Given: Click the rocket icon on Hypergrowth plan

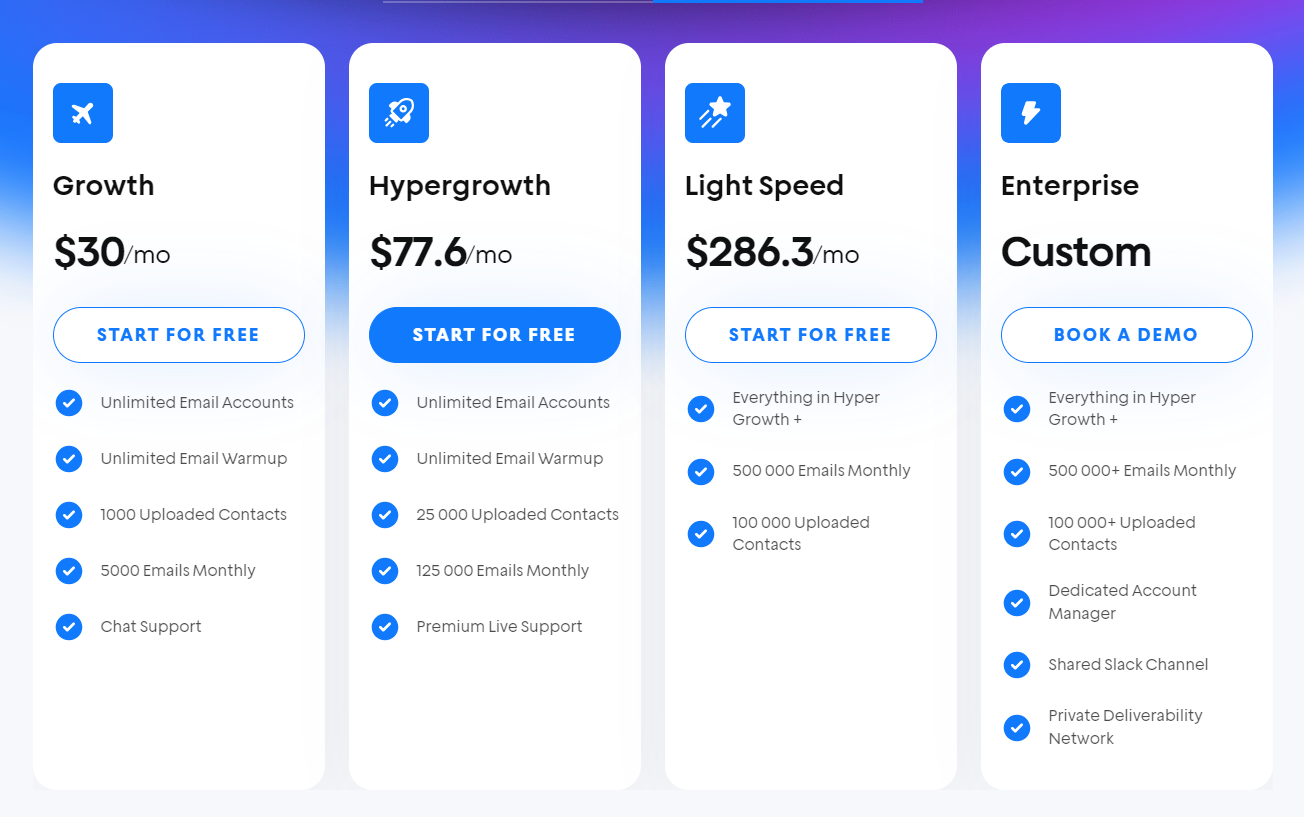Looking at the screenshot, I should 399,113.
